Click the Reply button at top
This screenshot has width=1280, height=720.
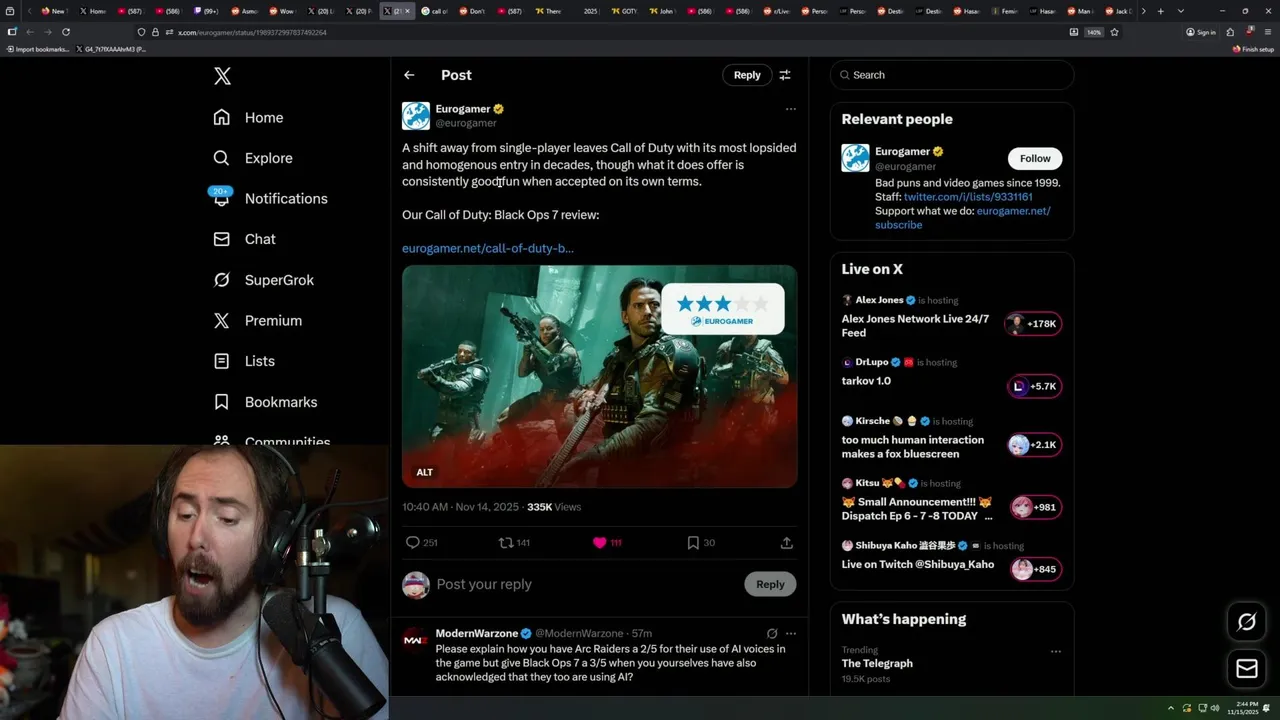[x=747, y=75]
